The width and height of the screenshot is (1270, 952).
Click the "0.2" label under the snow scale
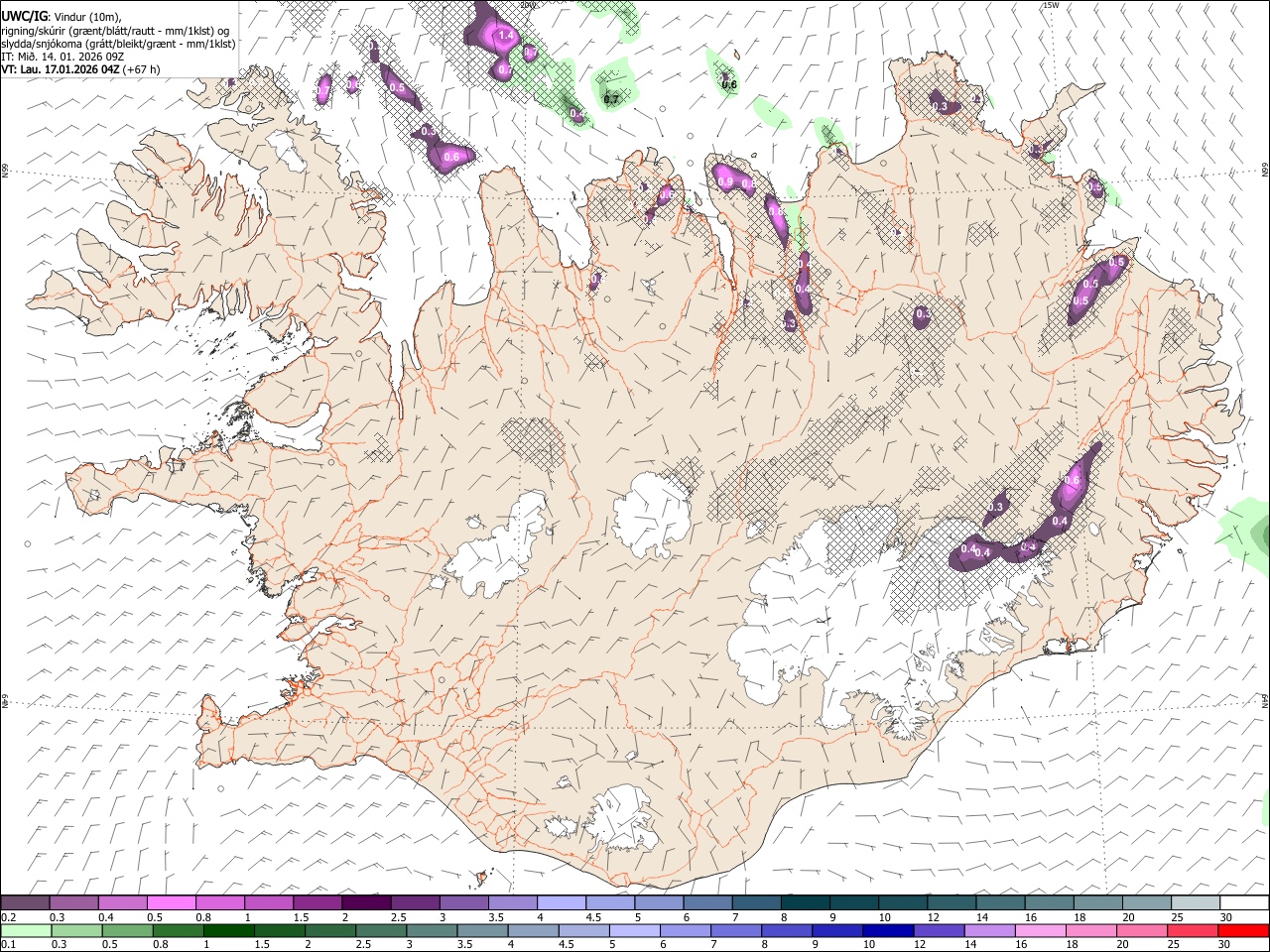tap(9, 917)
